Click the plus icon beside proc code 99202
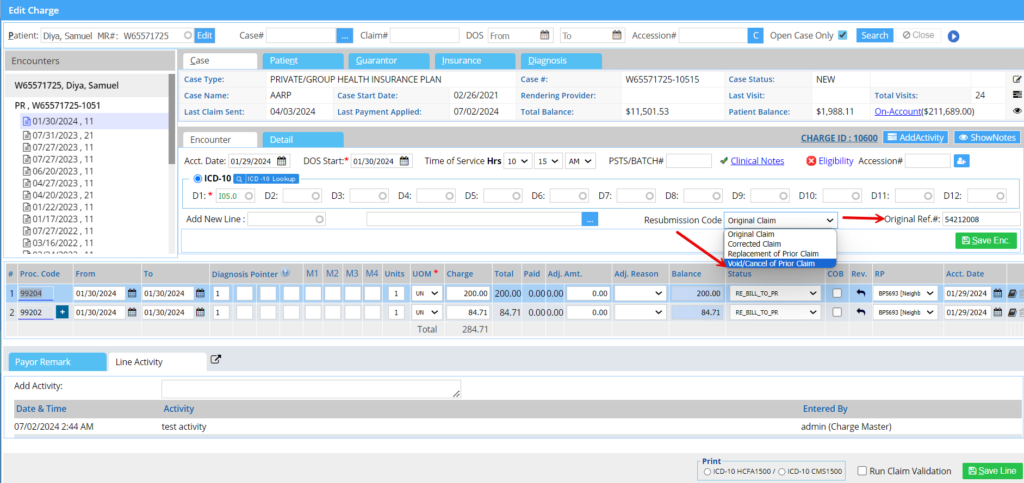The image size is (1024, 483). point(62,313)
